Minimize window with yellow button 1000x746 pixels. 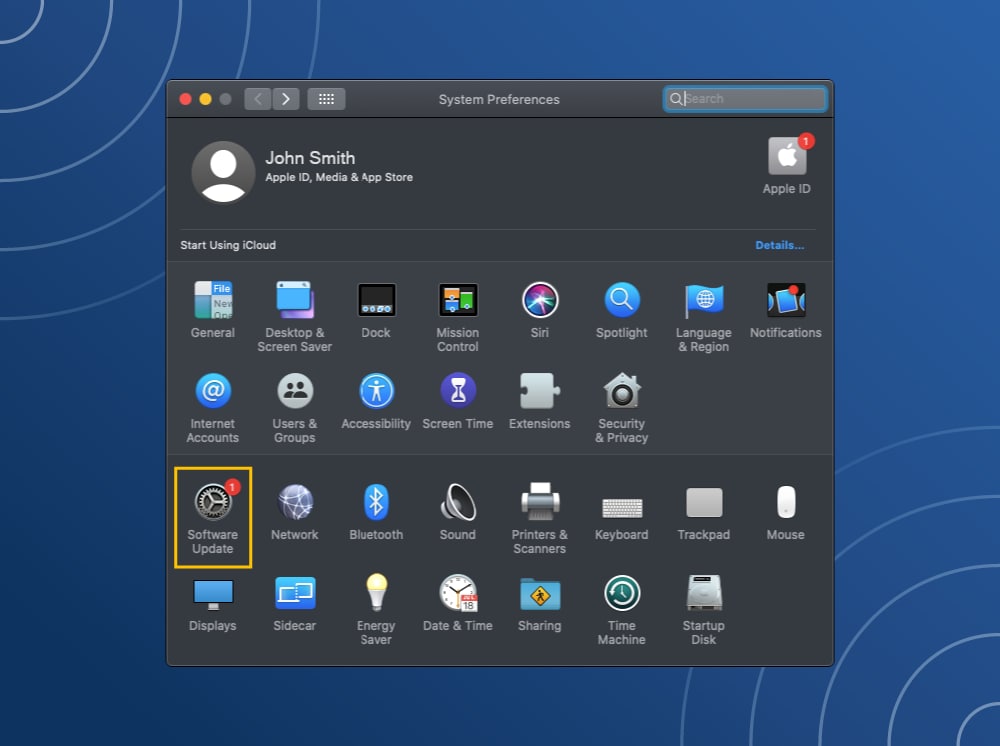coord(205,99)
